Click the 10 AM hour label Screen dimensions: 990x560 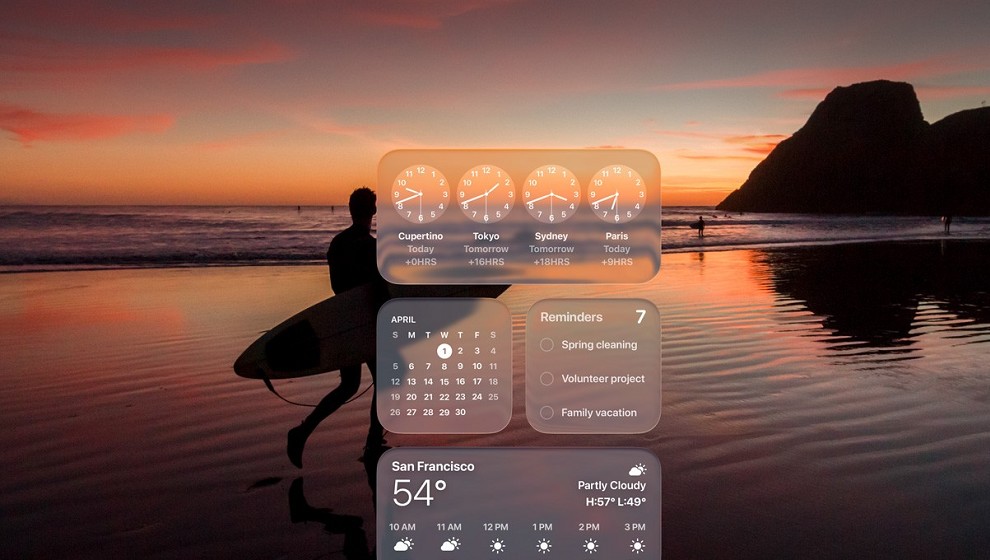[x=402, y=527]
